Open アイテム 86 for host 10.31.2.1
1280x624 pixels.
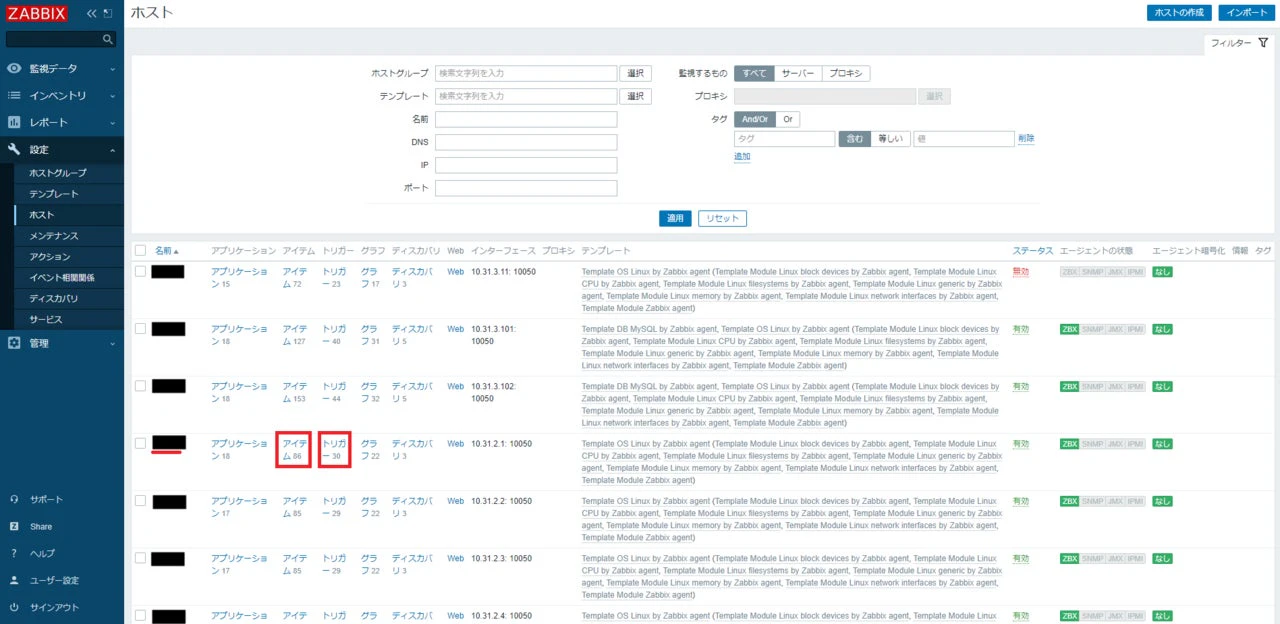click(294, 449)
